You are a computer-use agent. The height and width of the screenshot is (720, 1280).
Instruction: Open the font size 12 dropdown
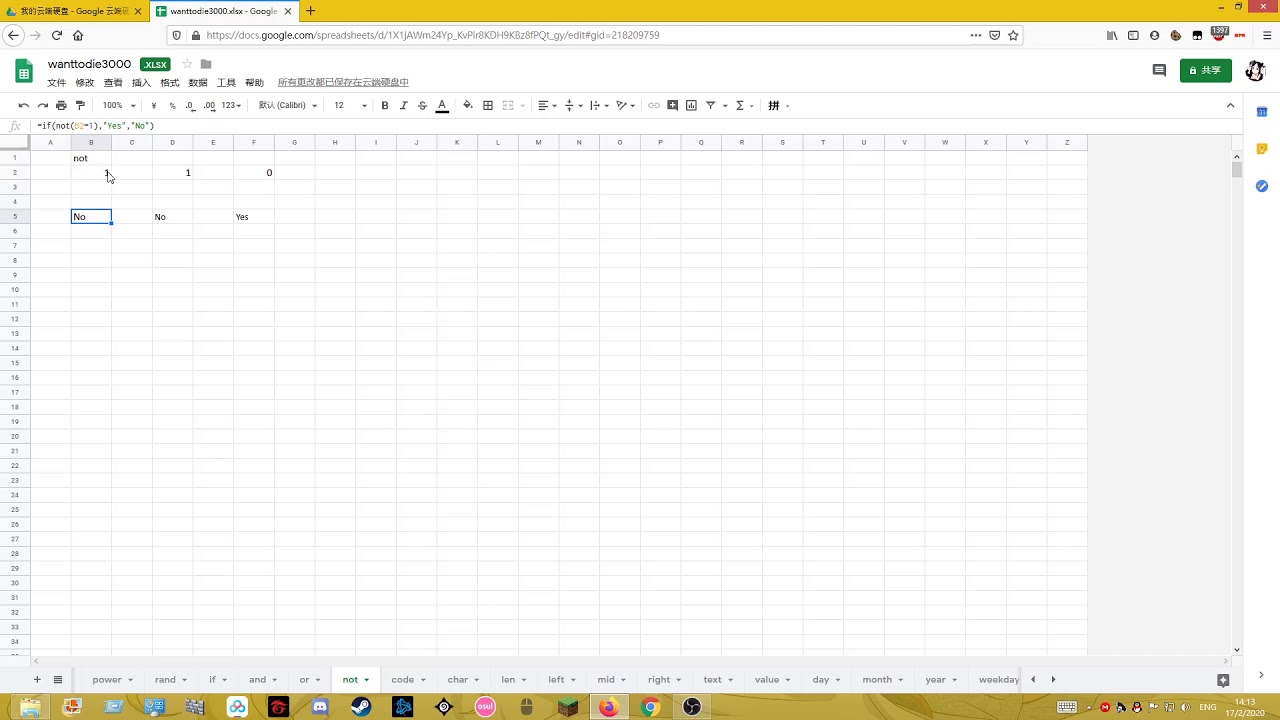pos(350,105)
